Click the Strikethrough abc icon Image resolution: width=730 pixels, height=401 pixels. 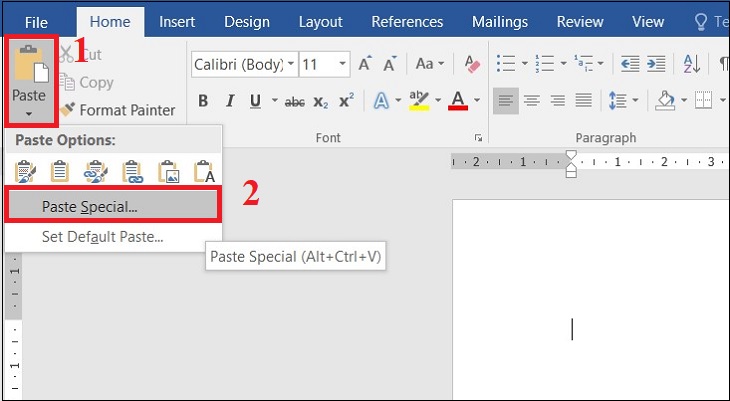(x=294, y=101)
